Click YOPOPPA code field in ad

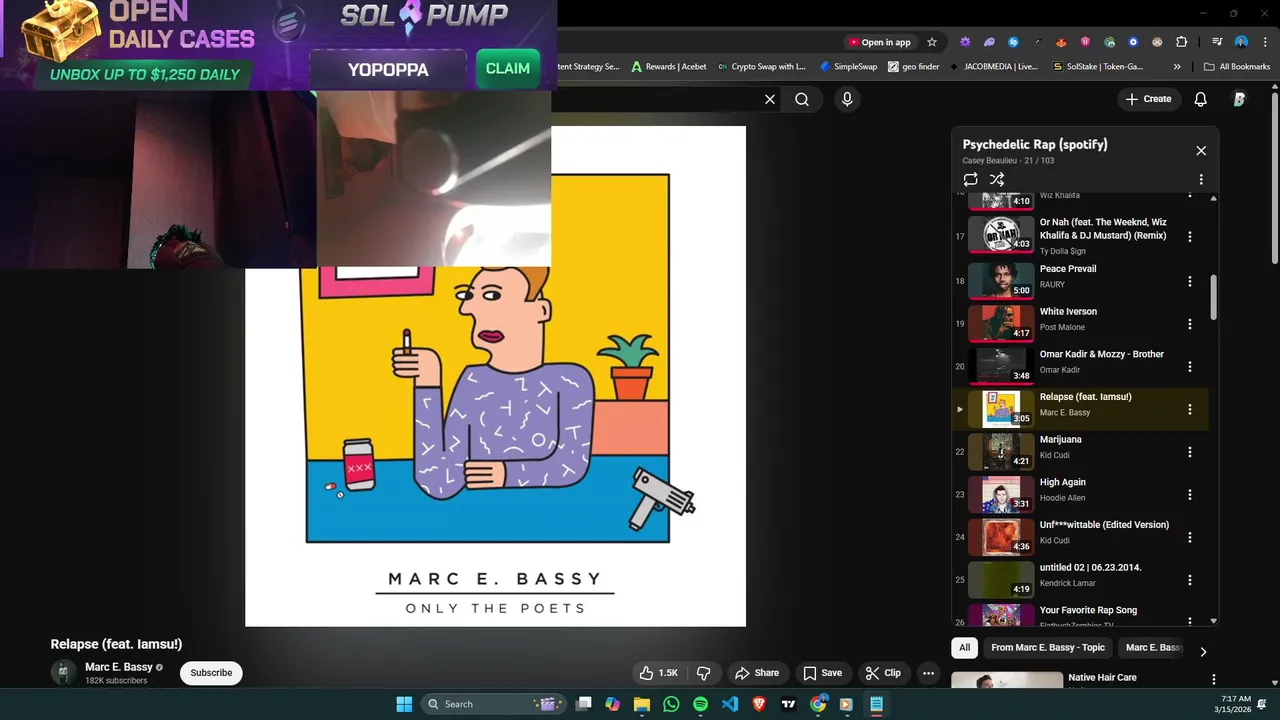pos(388,70)
